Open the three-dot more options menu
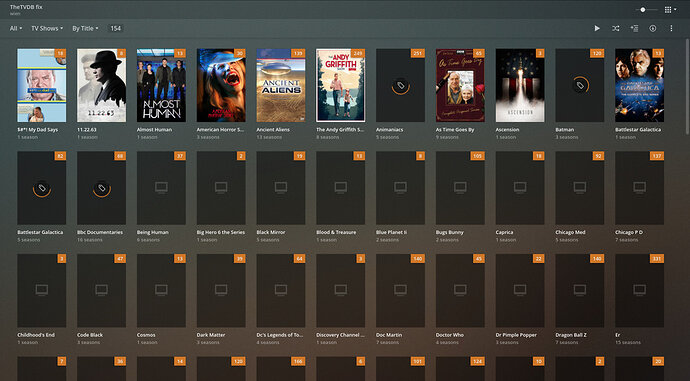The width and height of the screenshot is (690, 381). coord(671,28)
